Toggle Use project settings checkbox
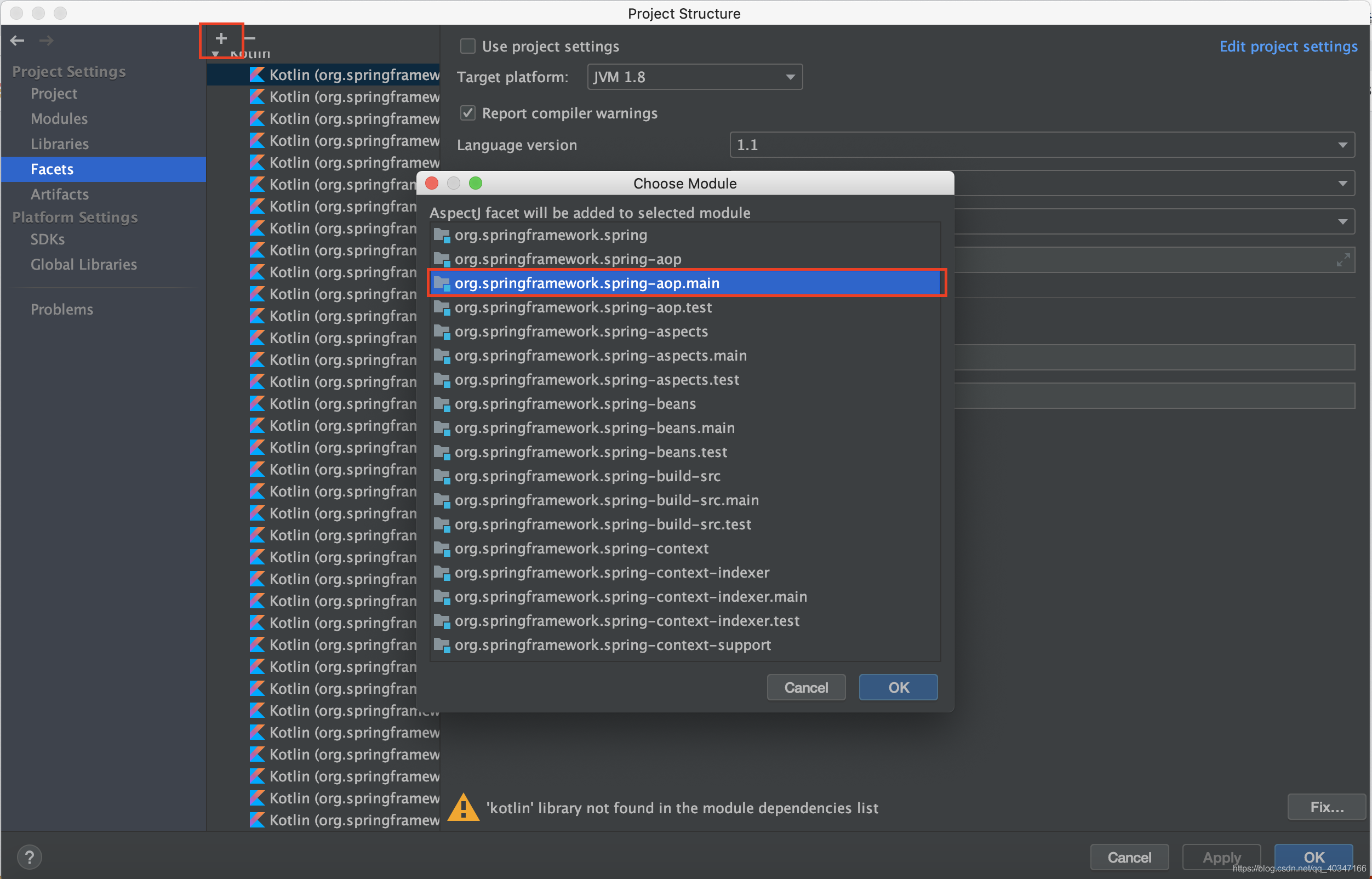 point(467,46)
